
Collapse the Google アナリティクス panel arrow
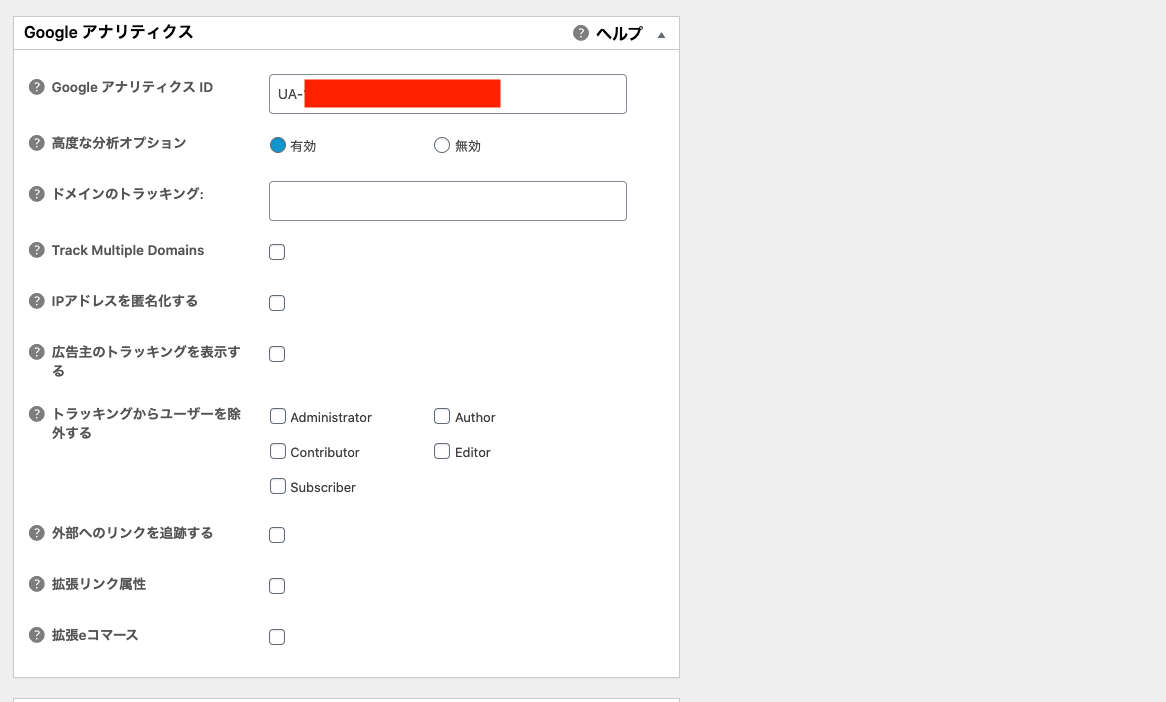point(661,35)
